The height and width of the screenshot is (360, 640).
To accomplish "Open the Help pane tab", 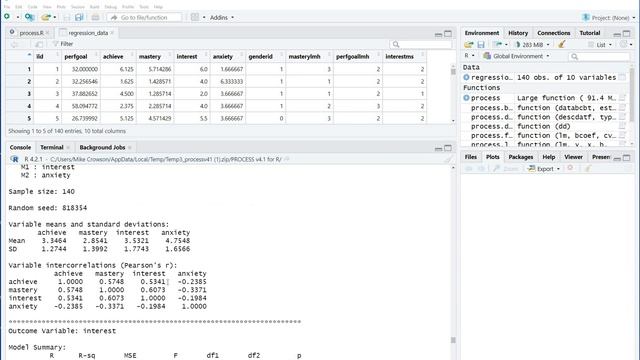I will click(549, 157).
